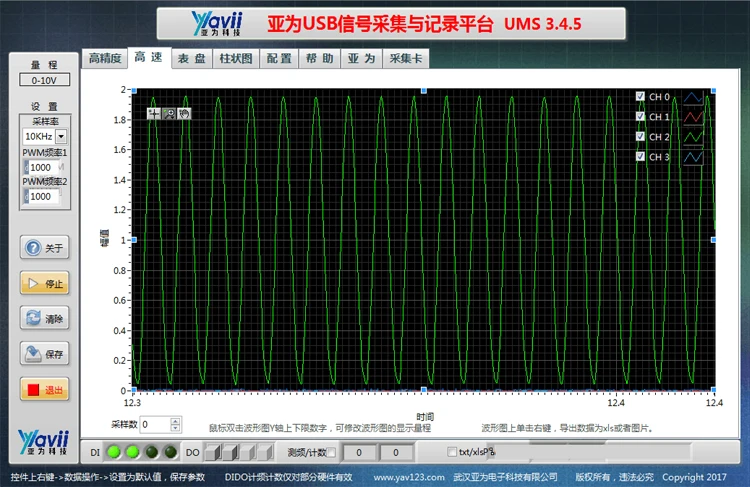This screenshot has height=487, width=750.
Task: Click the PWM频率1 value field
Action: 44,167
